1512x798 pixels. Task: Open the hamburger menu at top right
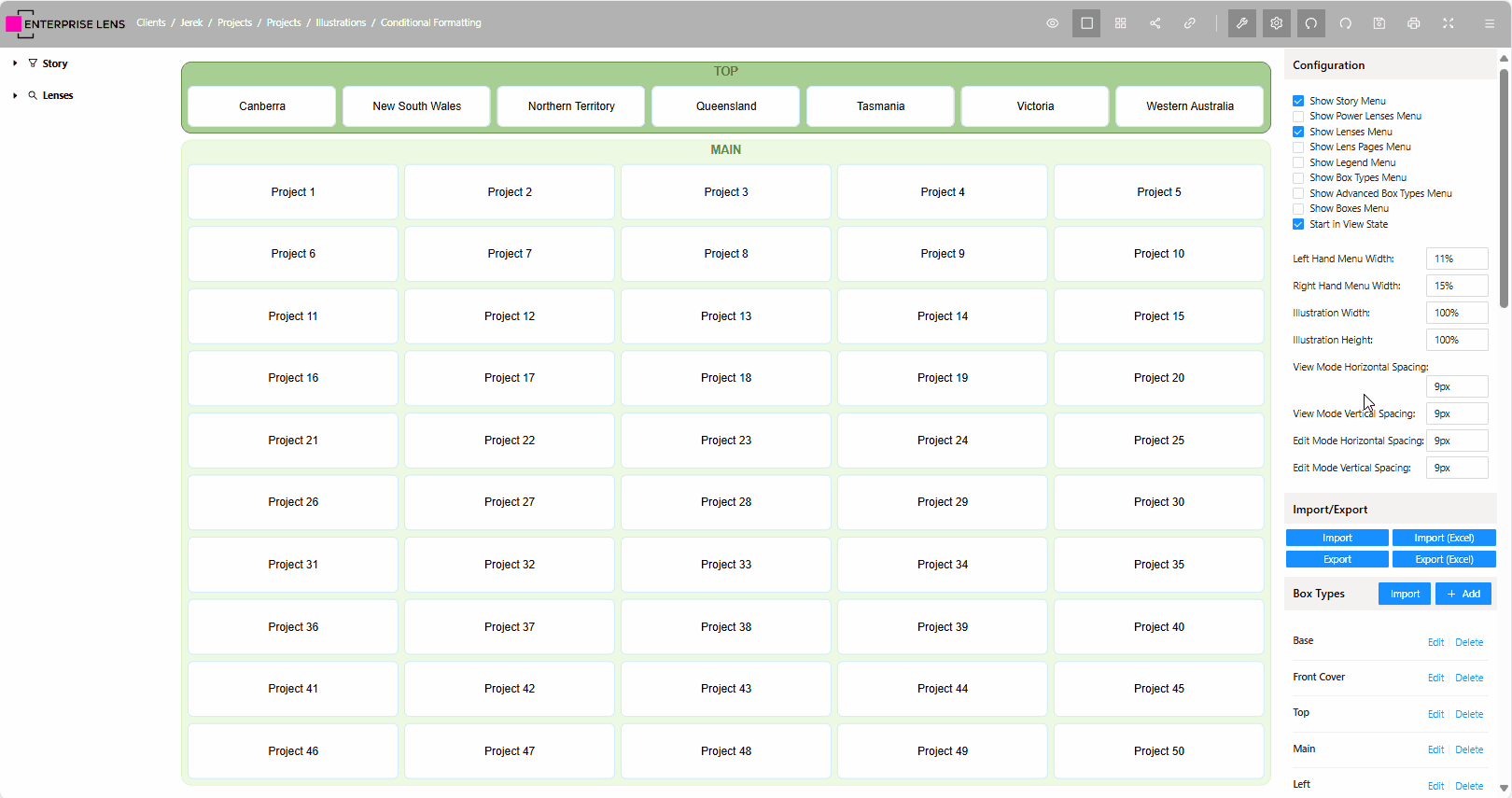pyautogui.click(x=1490, y=23)
